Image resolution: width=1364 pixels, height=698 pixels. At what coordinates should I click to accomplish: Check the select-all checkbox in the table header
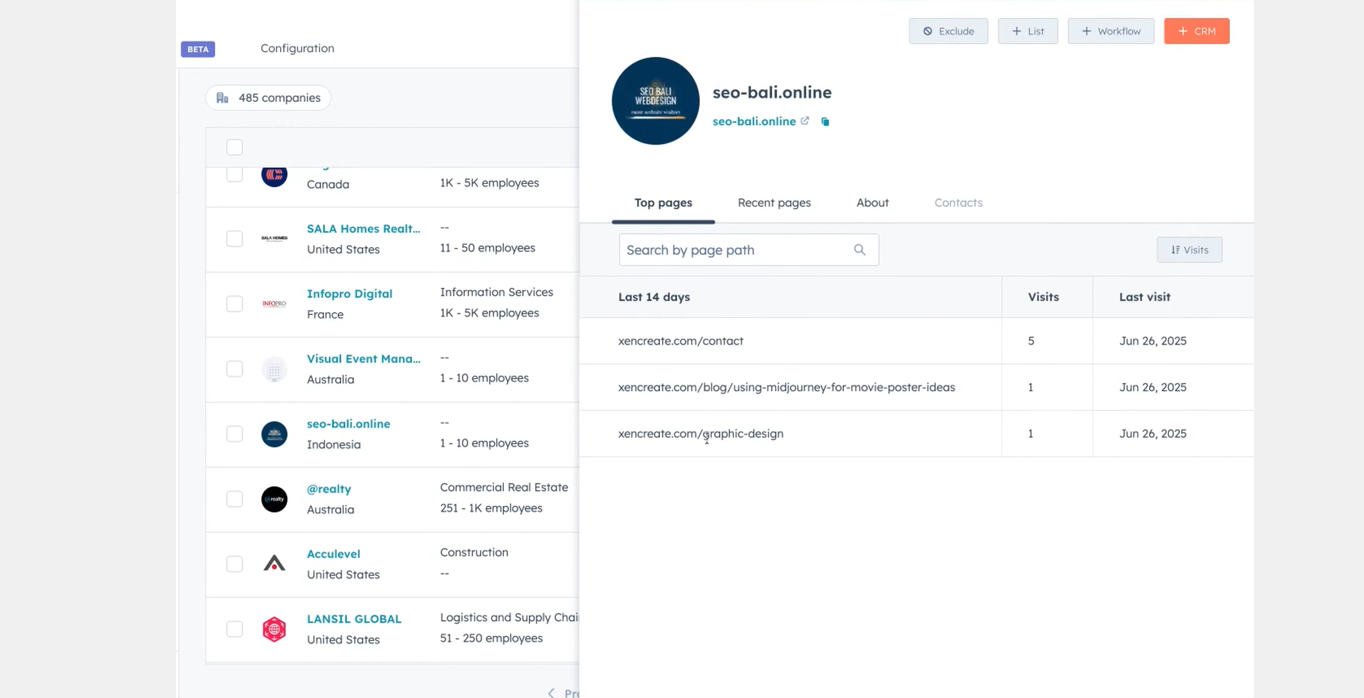[234, 147]
